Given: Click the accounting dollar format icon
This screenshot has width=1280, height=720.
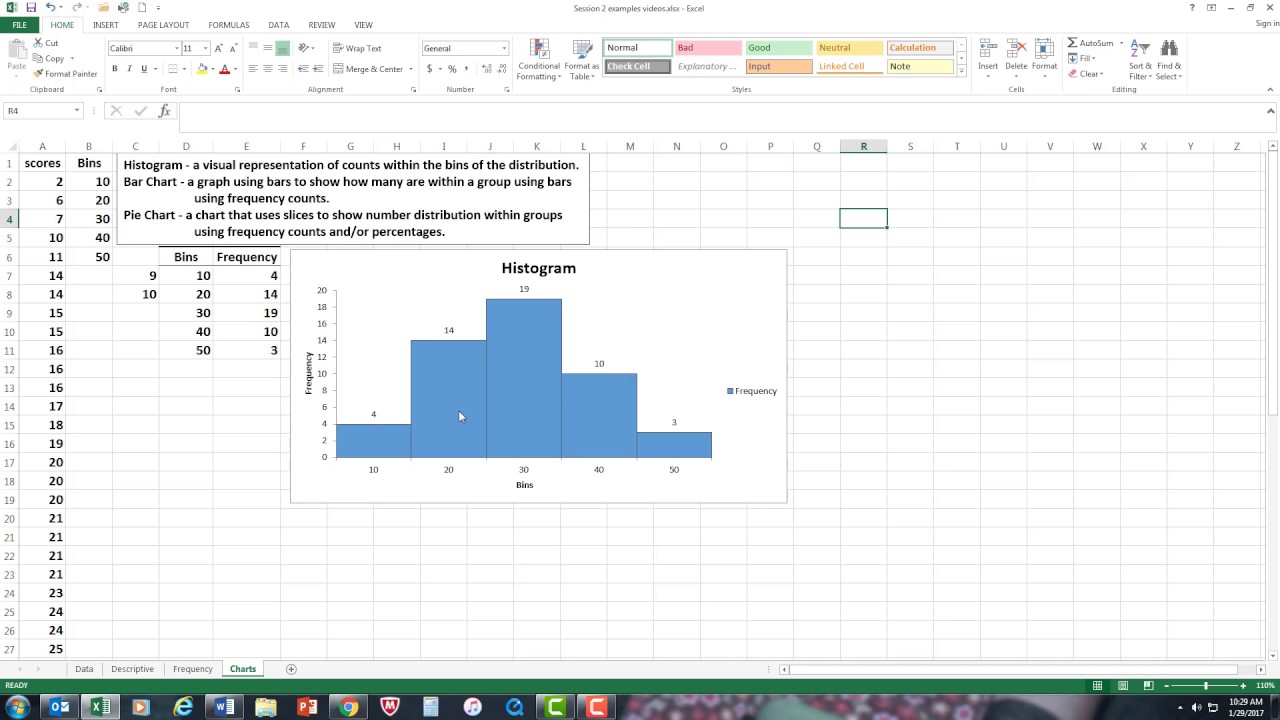Looking at the screenshot, I should click(x=430, y=69).
